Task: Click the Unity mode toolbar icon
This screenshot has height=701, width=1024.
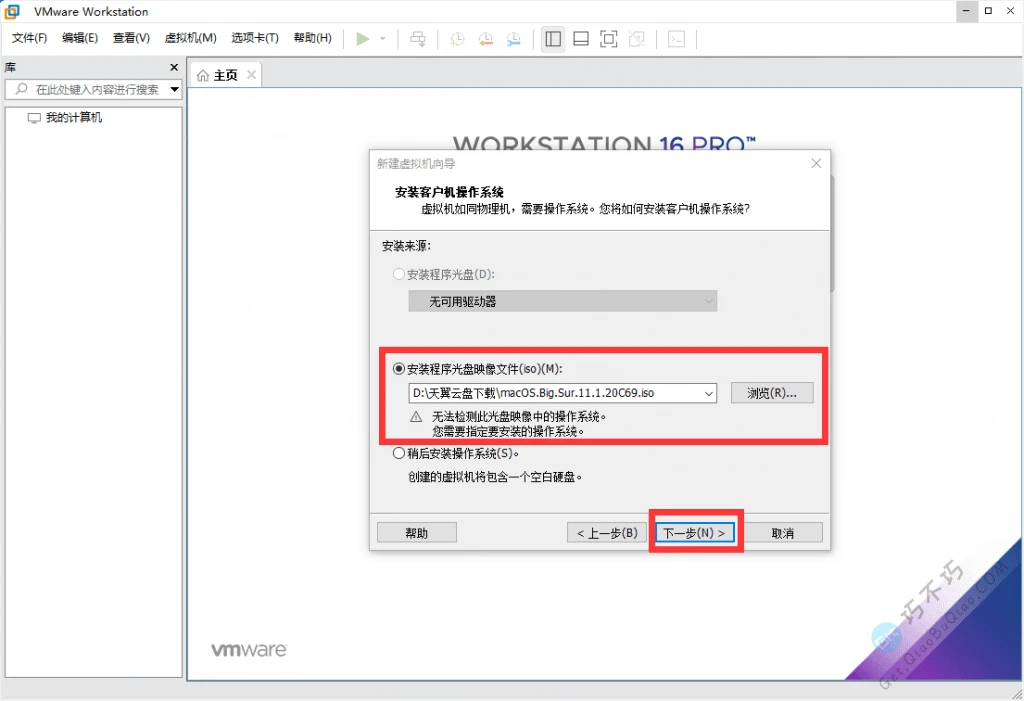Action: pos(637,39)
